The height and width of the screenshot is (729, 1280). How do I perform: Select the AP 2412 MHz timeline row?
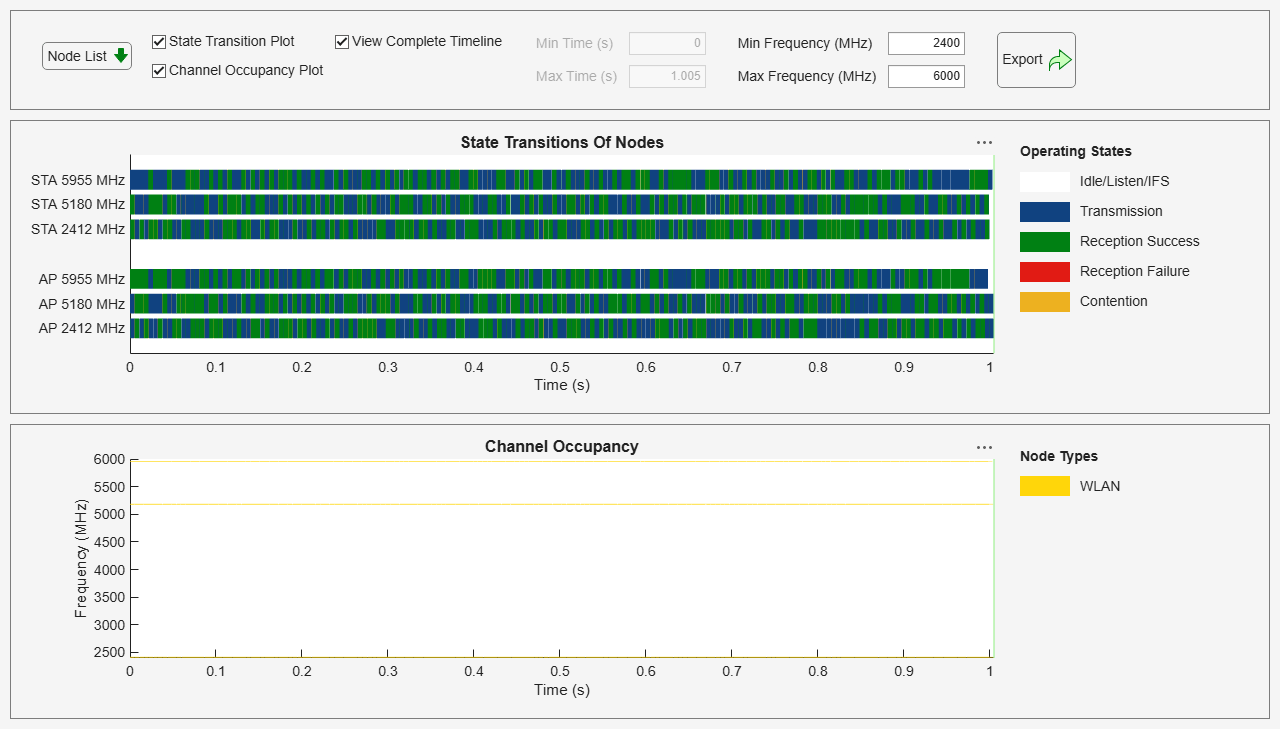[x=561, y=328]
